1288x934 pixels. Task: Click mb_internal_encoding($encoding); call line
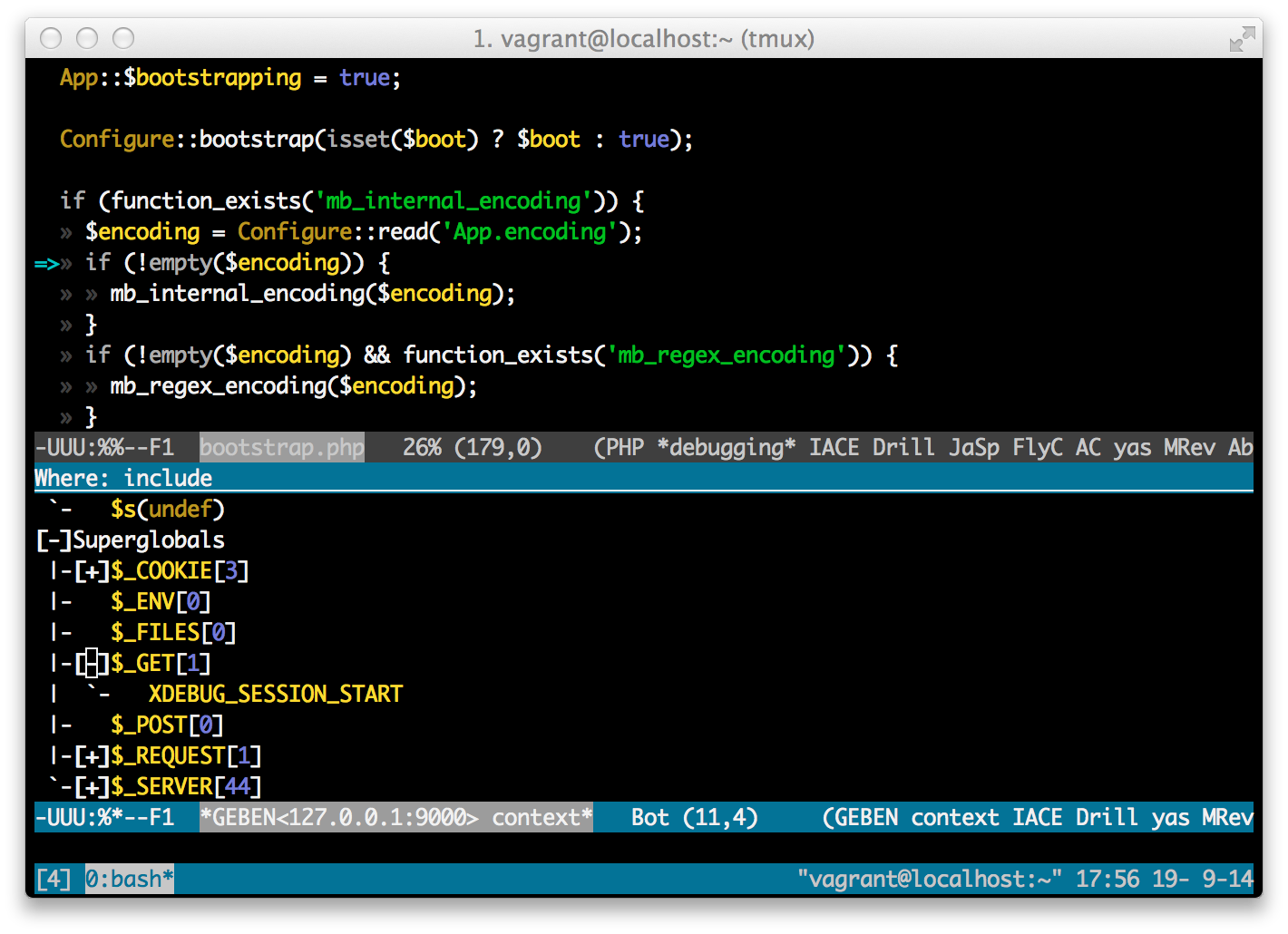click(313, 294)
